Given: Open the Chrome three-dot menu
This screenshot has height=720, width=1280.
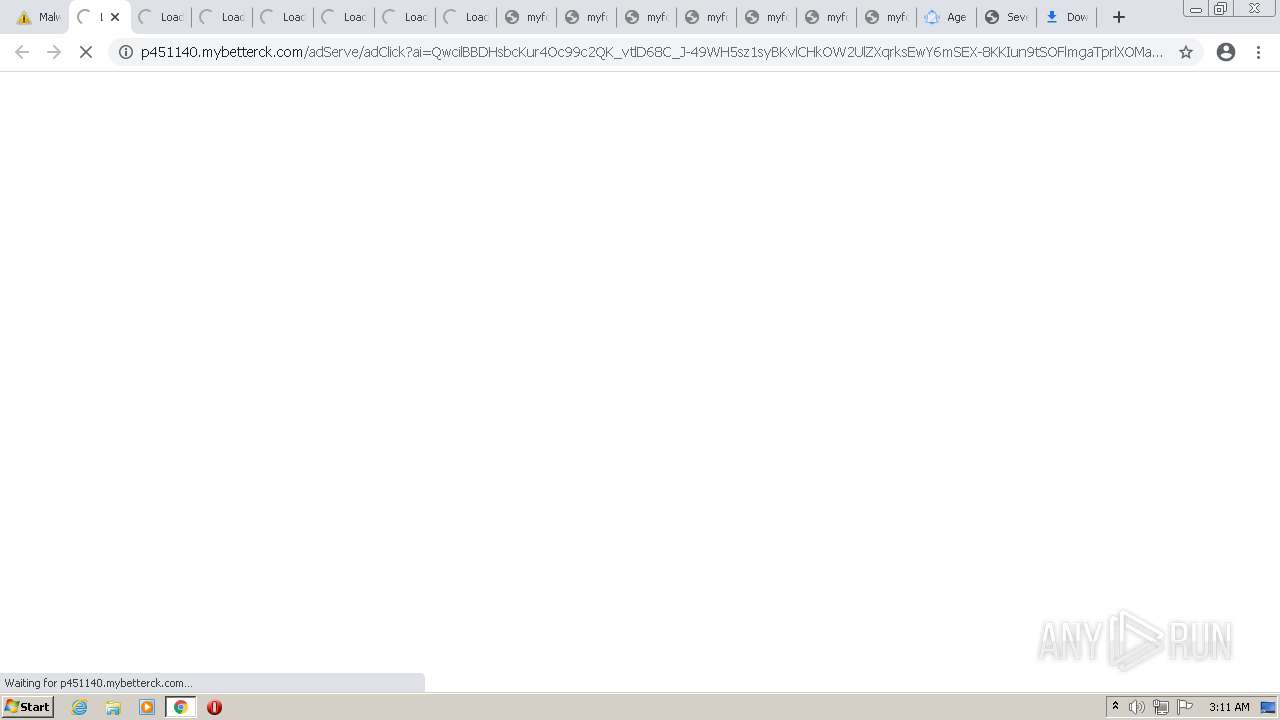Looking at the screenshot, I should [x=1258, y=52].
